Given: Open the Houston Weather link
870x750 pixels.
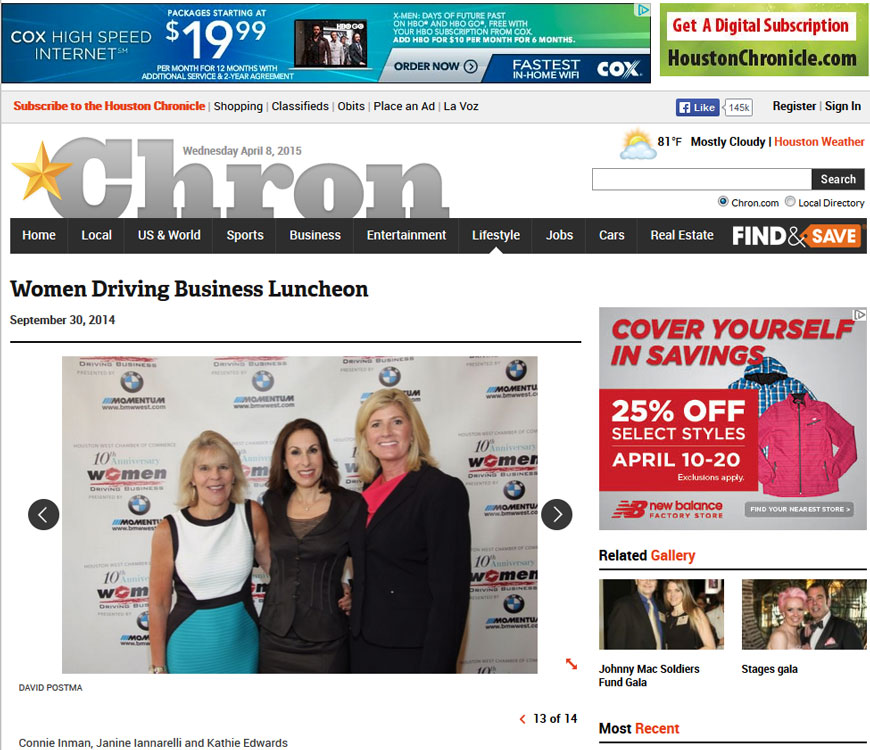Looking at the screenshot, I should tap(819, 142).
